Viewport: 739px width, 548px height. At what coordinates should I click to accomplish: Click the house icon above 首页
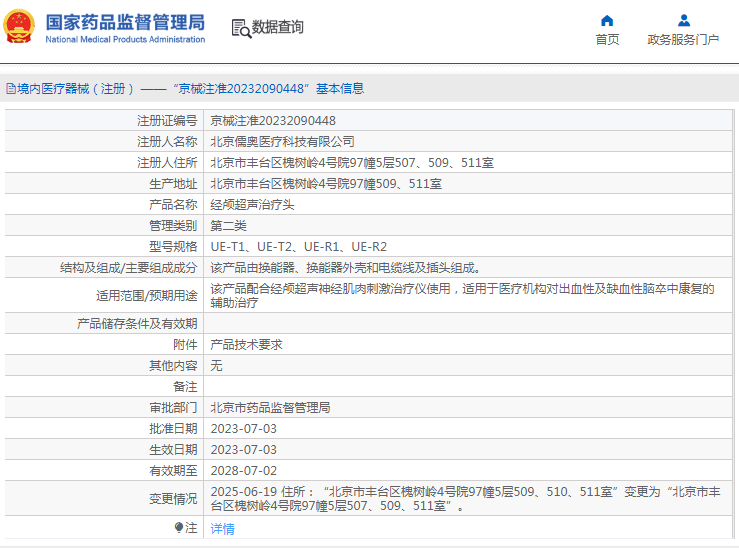[x=607, y=20]
